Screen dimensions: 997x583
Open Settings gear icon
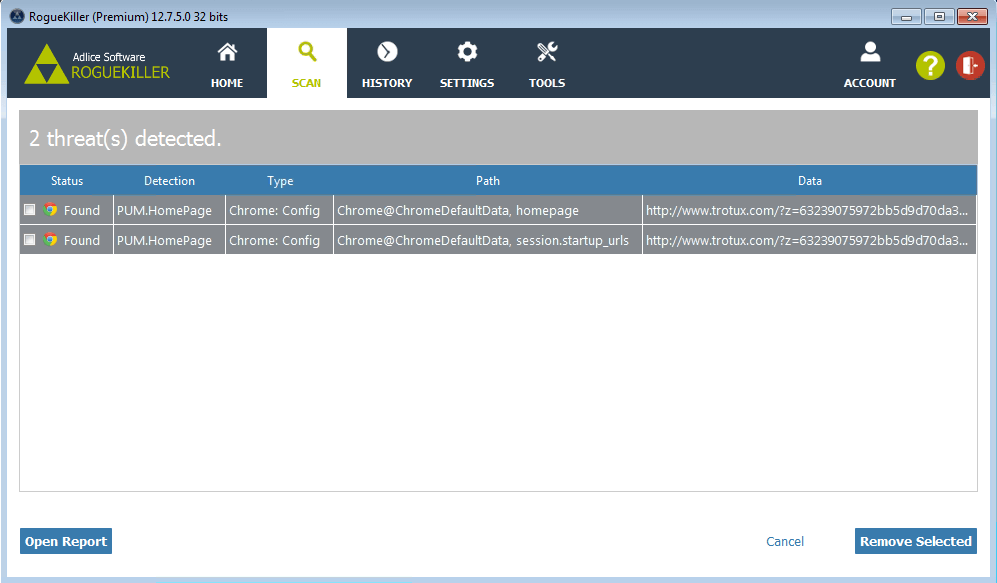click(467, 52)
